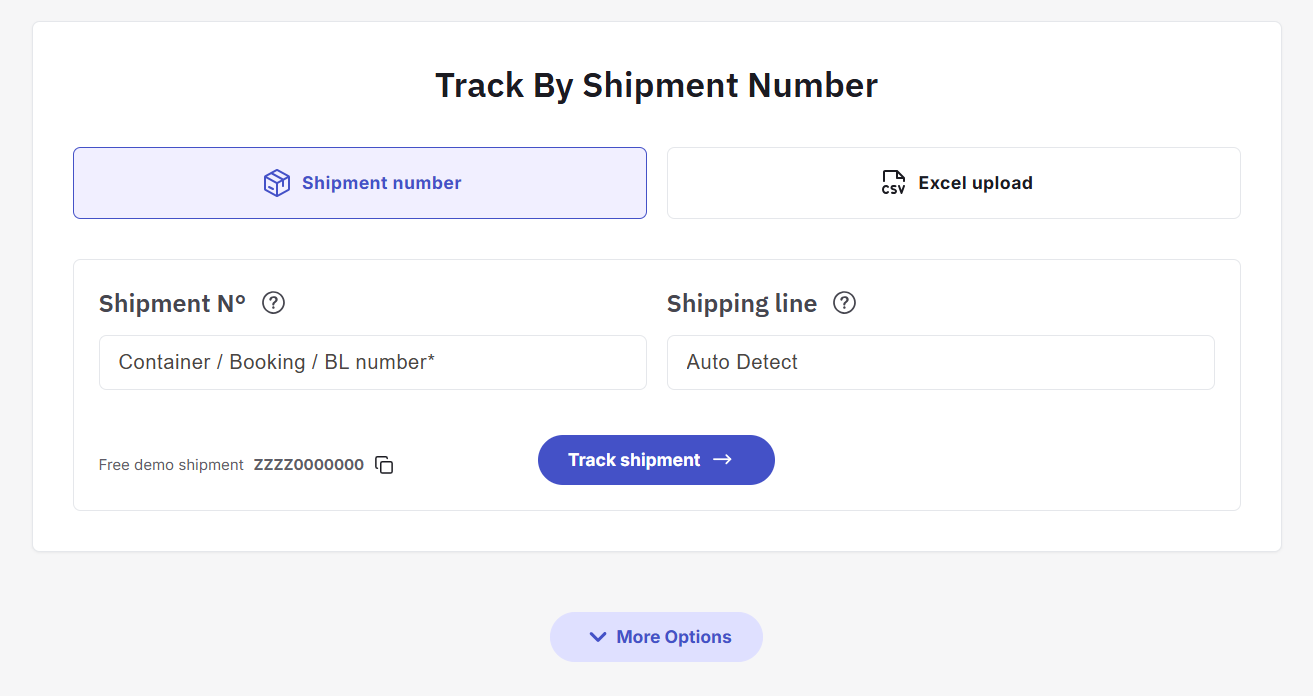Click the package box icon on Shipment number tab
The width and height of the screenshot is (1313, 696).
277,183
